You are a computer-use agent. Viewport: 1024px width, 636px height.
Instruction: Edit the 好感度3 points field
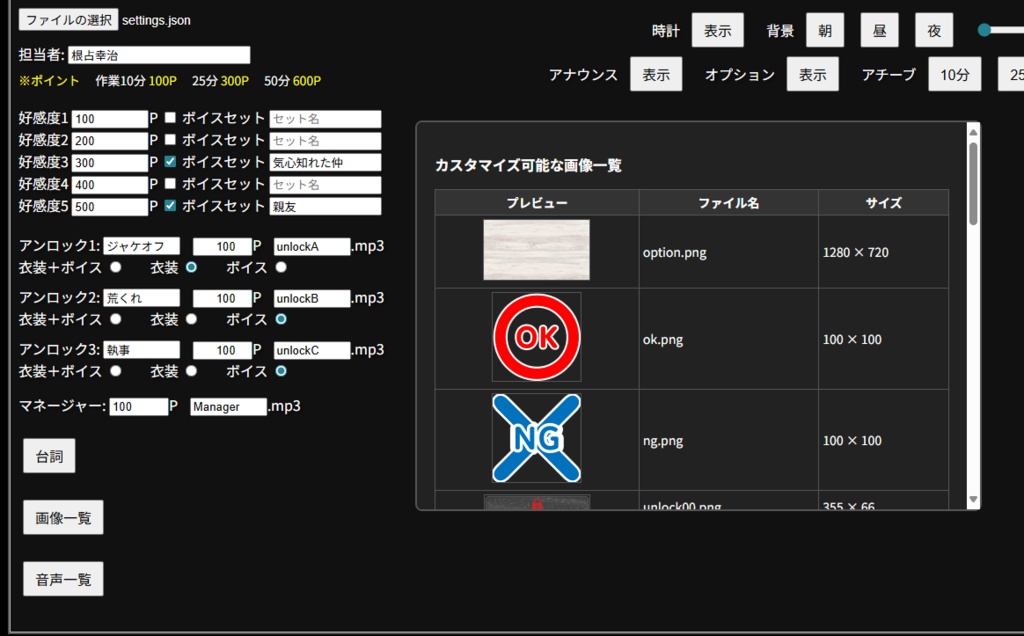point(110,163)
